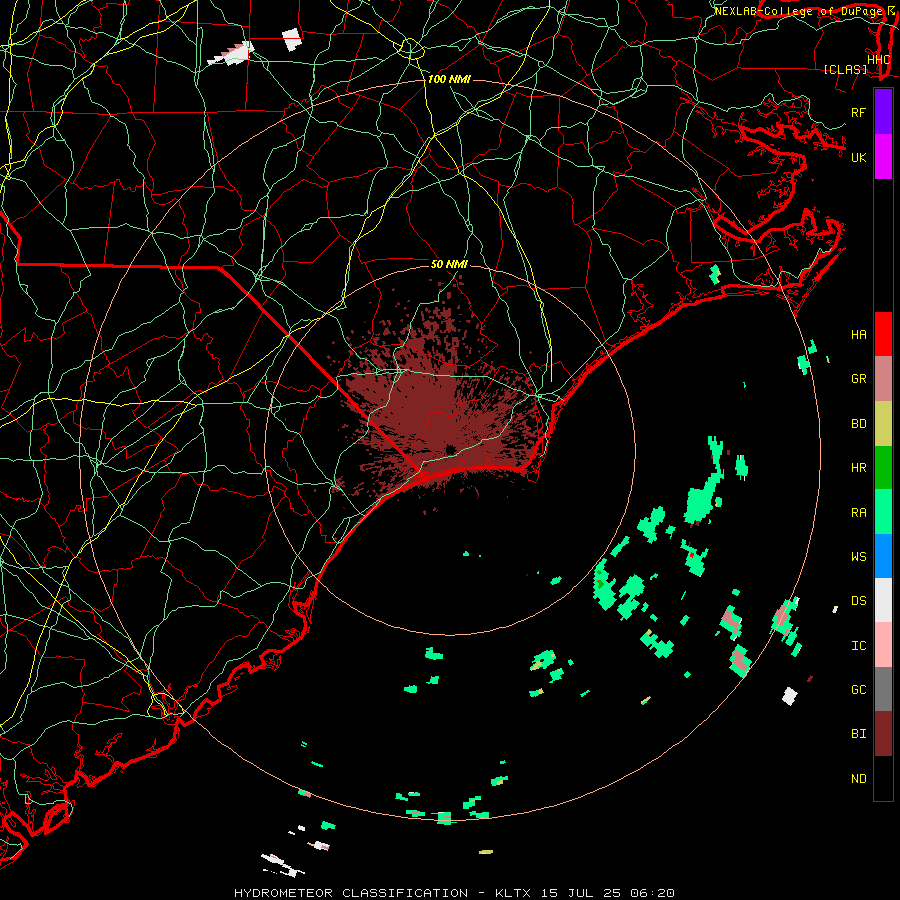900x900 pixels.
Task: Click the HA red legend swatch
Action: [883, 334]
